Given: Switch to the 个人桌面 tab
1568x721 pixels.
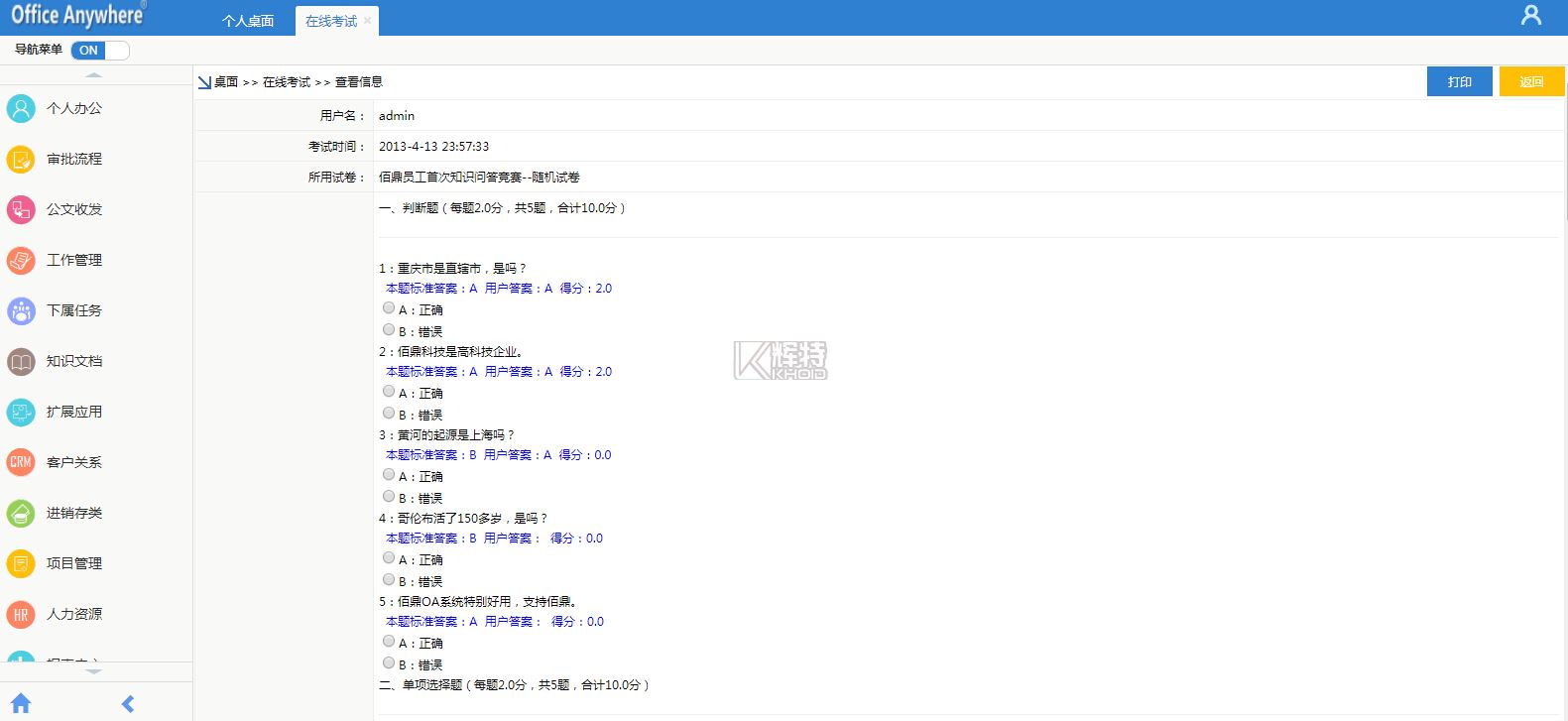Looking at the screenshot, I should pyautogui.click(x=248, y=21).
